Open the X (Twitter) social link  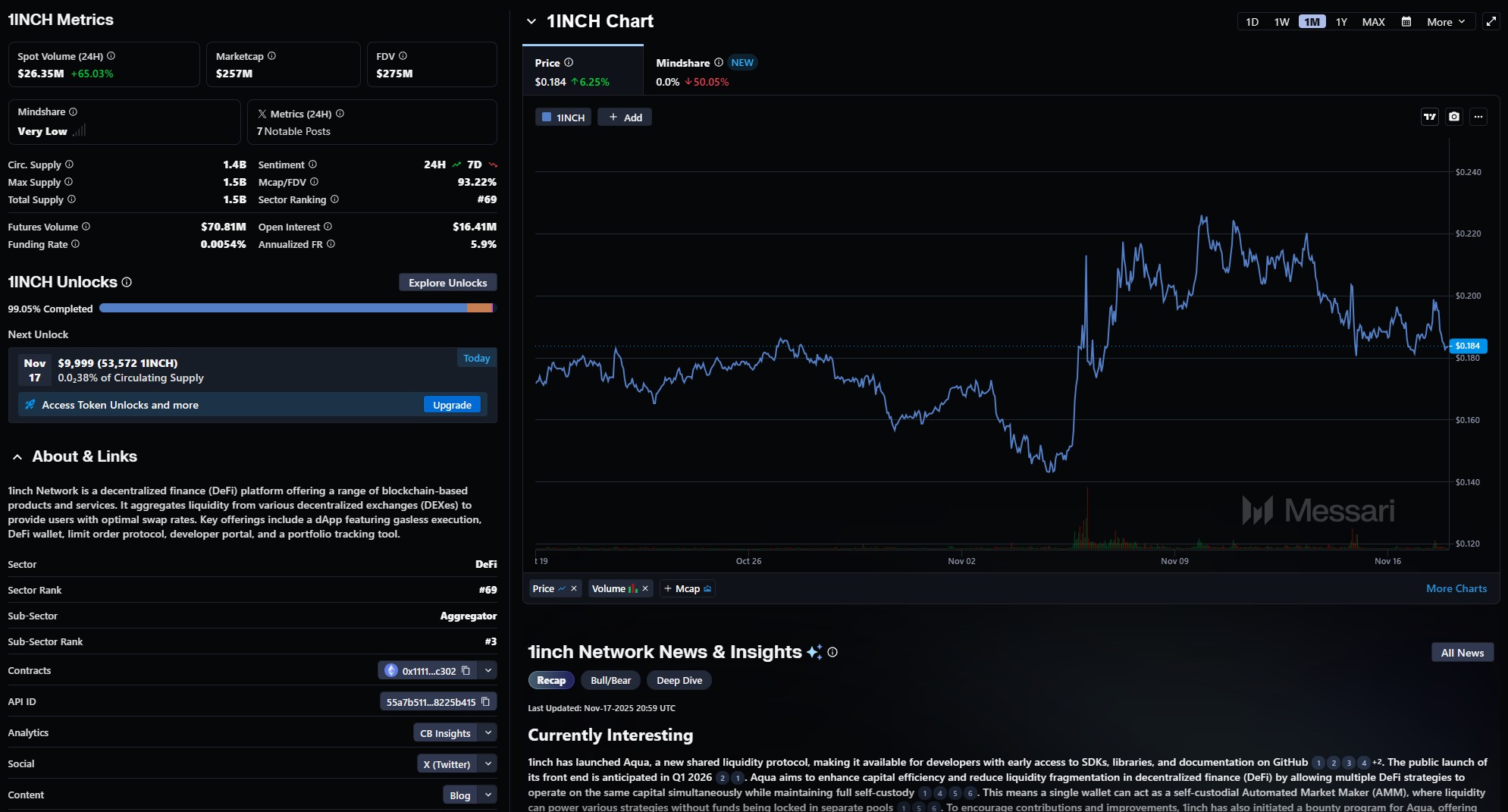click(x=447, y=764)
